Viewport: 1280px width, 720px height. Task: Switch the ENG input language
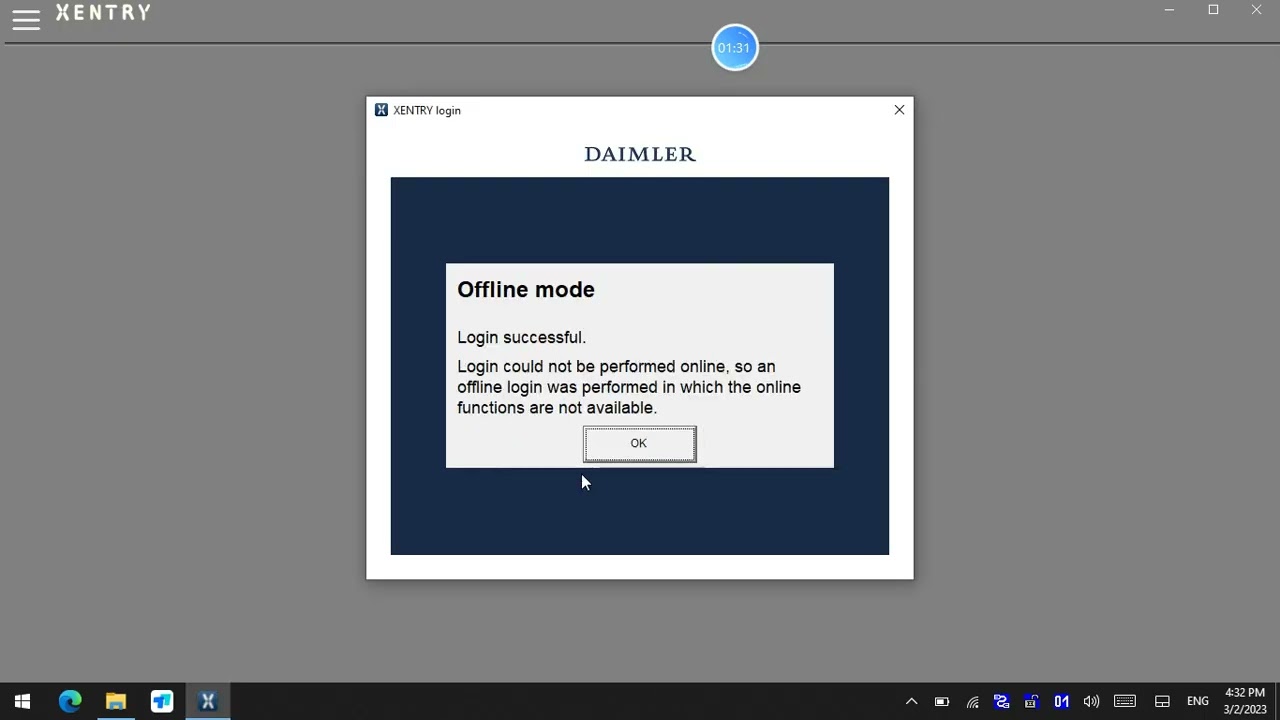(x=1198, y=702)
